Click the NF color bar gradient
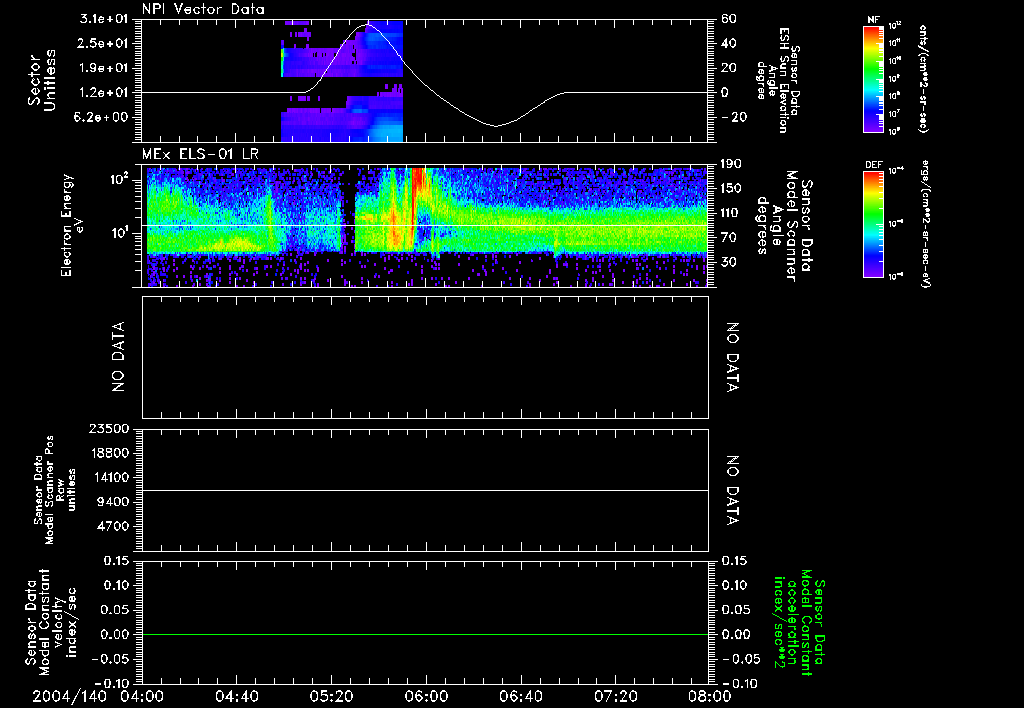The width and height of the screenshot is (1024, 708). (x=874, y=78)
